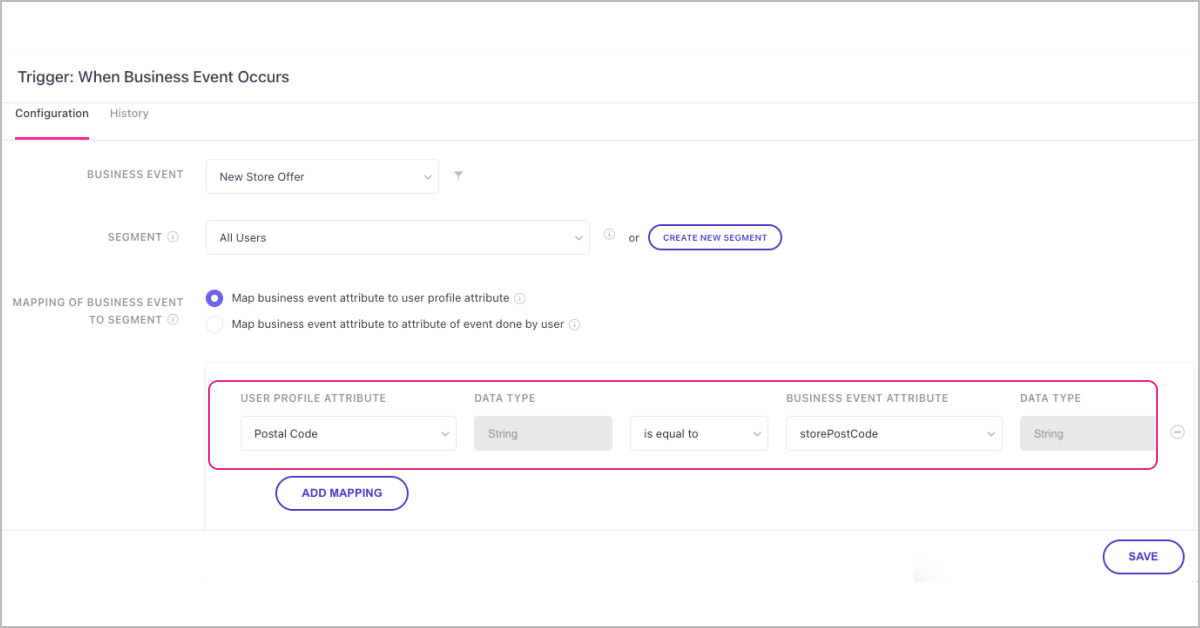Viewport: 1200px width, 628px height.
Task: Click info icon right of All Users dropdown
Action: pyautogui.click(x=609, y=235)
